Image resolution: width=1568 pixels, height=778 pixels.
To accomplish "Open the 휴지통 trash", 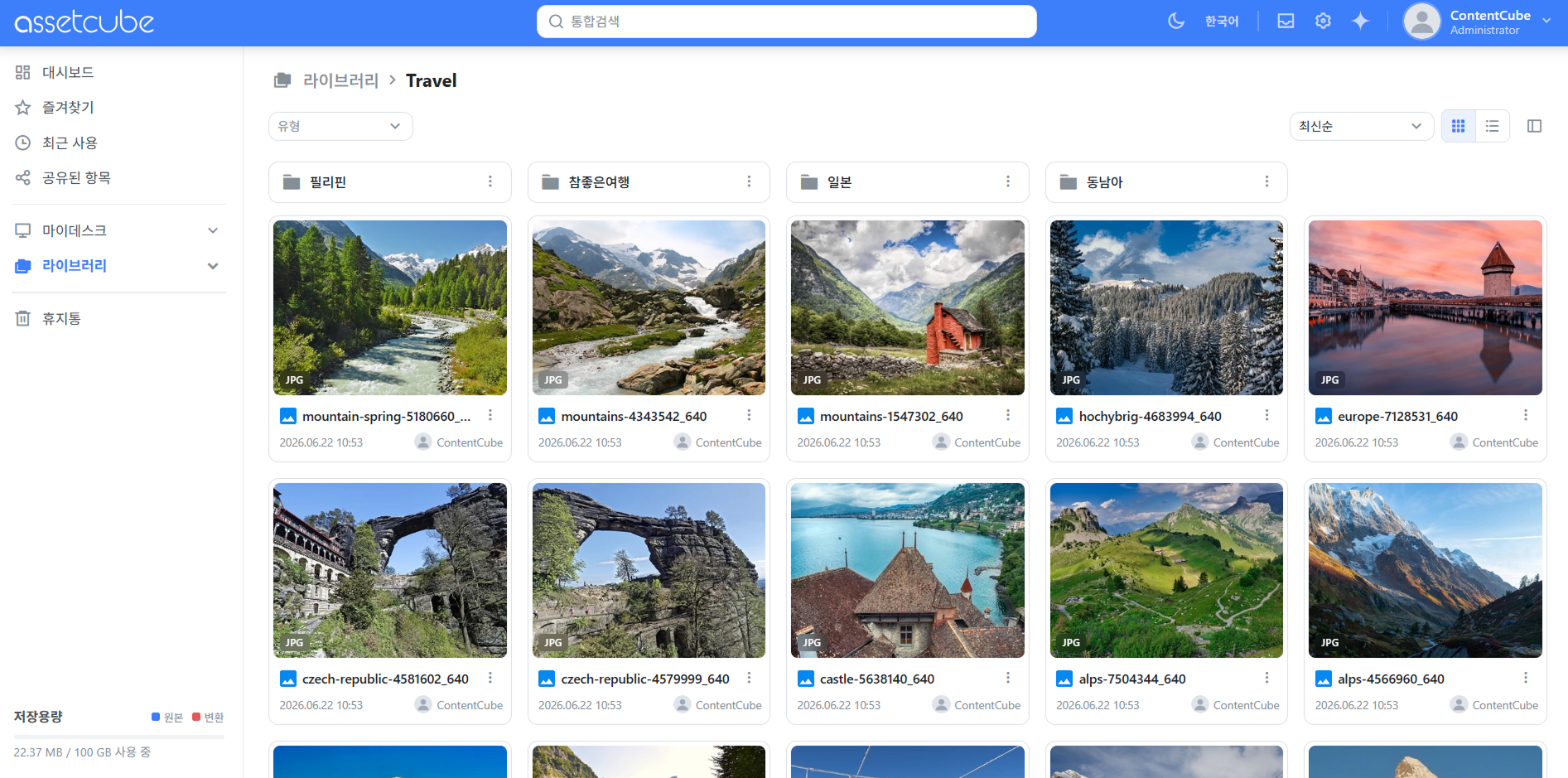I will click(61, 318).
